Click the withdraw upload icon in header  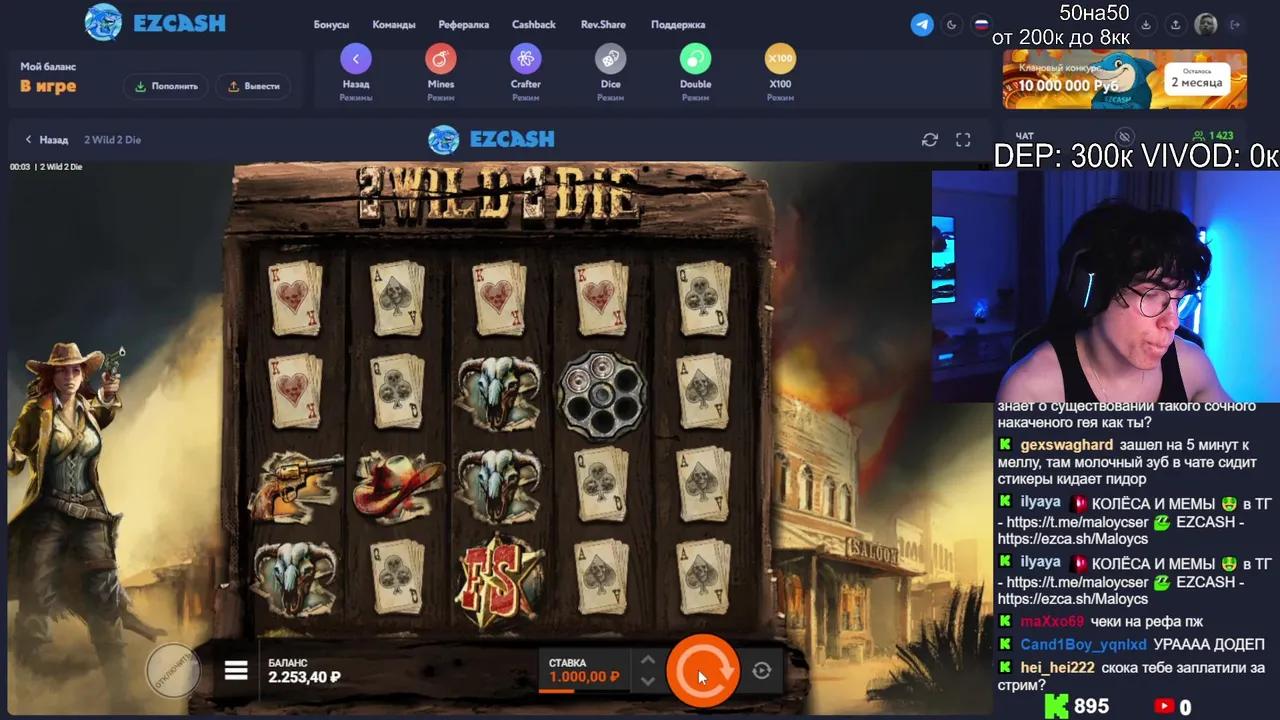pos(1176,25)
